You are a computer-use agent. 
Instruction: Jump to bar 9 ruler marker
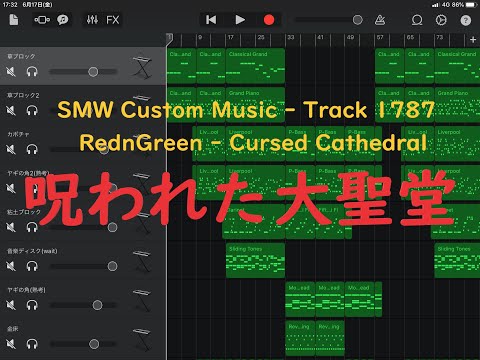(x=200, y=37)
